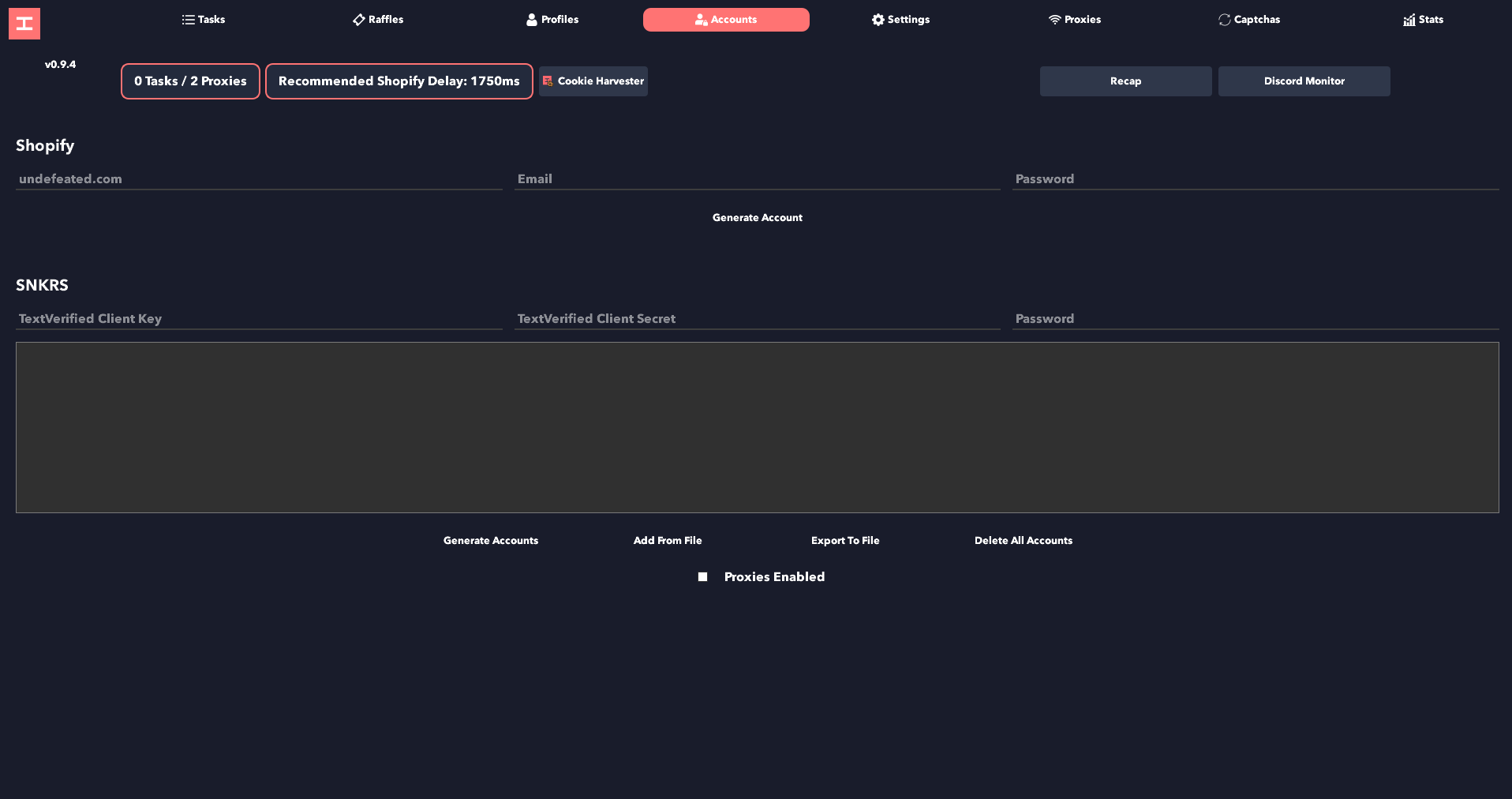Screen dimensions: 1512x799
Task: Click the TextVerified Client Key field
Action: (x=259, y=319)
